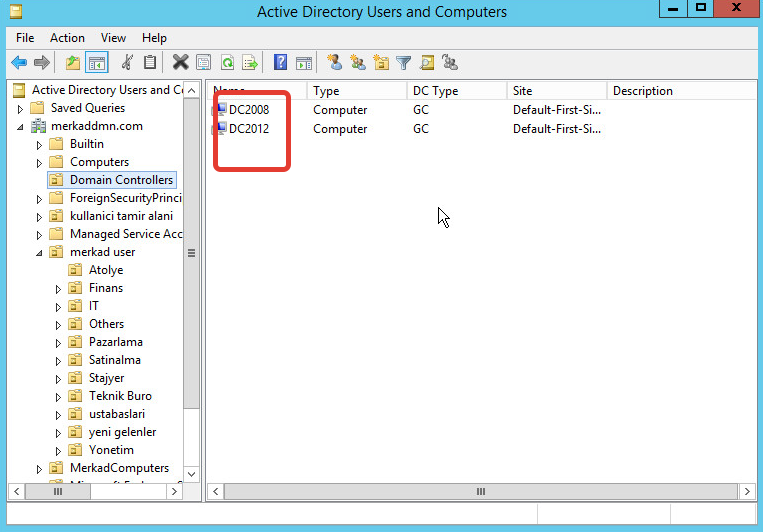Click the DC2008 computer icon
Image resolution: width=763 pixels, height=532 pixels.
(x=221, y=110)
